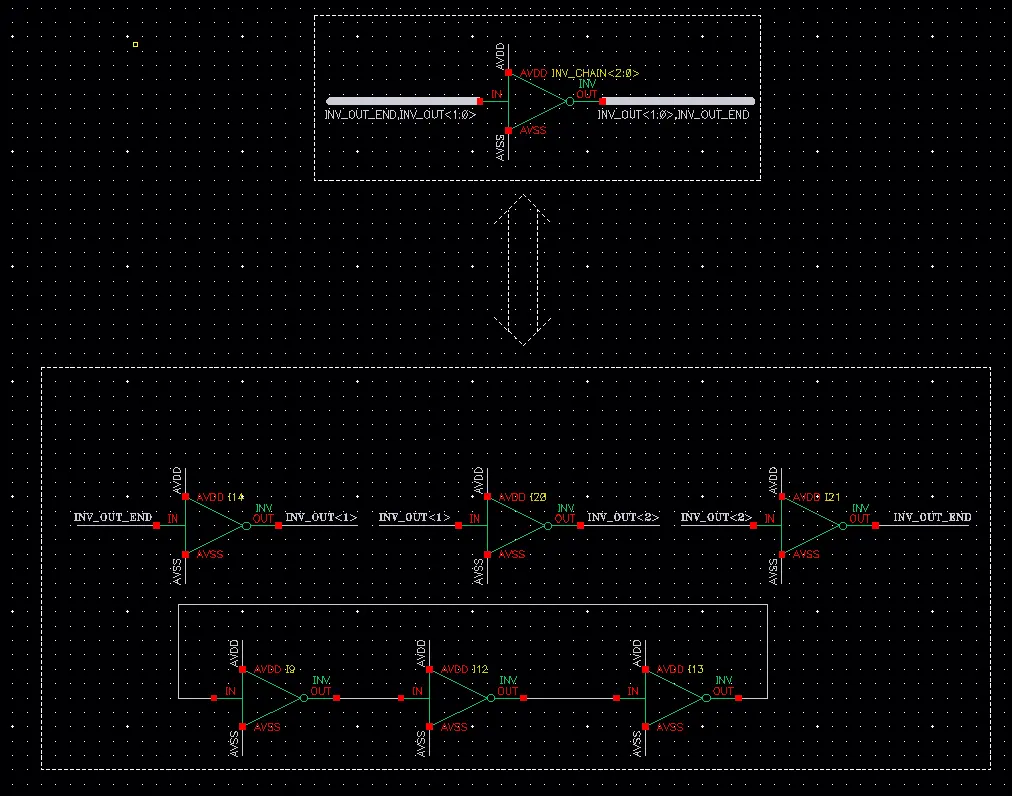Image resolution: width=1012 pixels, height=796 pixels.
Task: Click the IN pin of inverter I12
Action: click(401, 698)
